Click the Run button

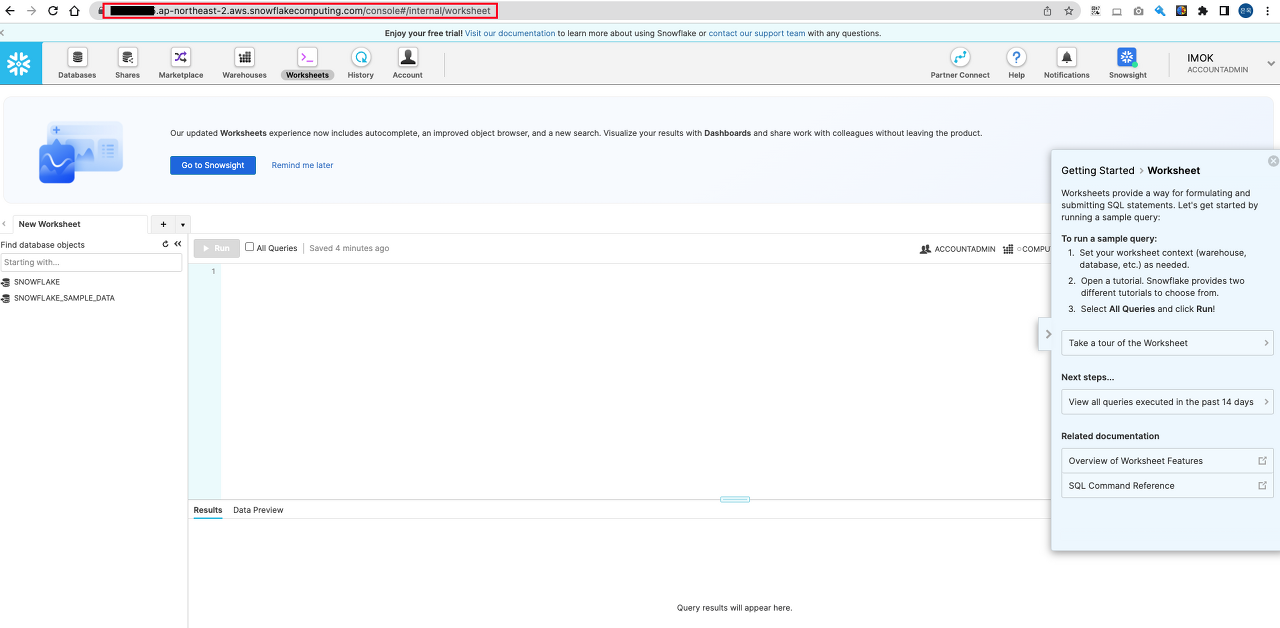tap(216, 248)
